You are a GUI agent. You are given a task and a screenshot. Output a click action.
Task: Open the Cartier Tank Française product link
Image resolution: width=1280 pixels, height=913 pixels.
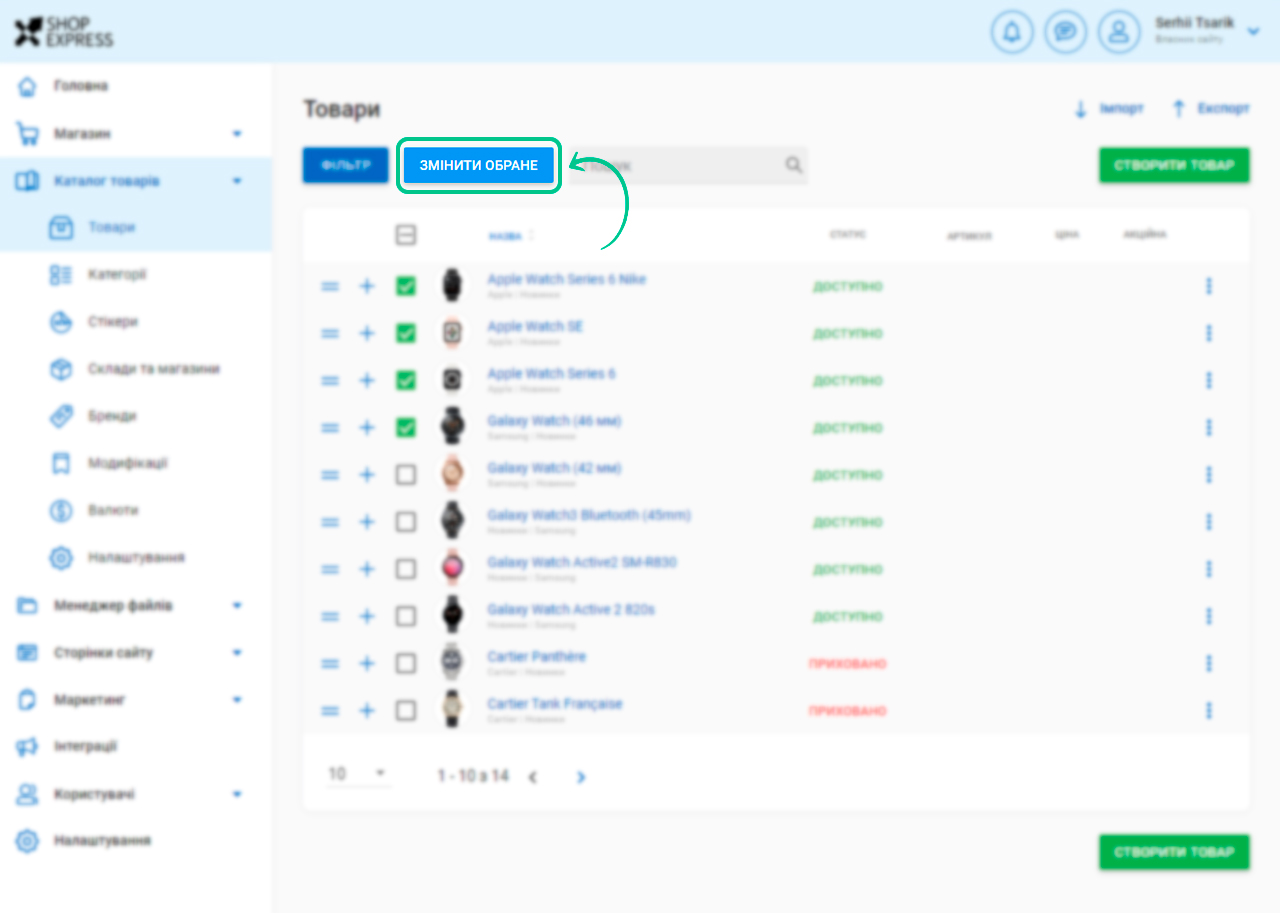(555, 704)
